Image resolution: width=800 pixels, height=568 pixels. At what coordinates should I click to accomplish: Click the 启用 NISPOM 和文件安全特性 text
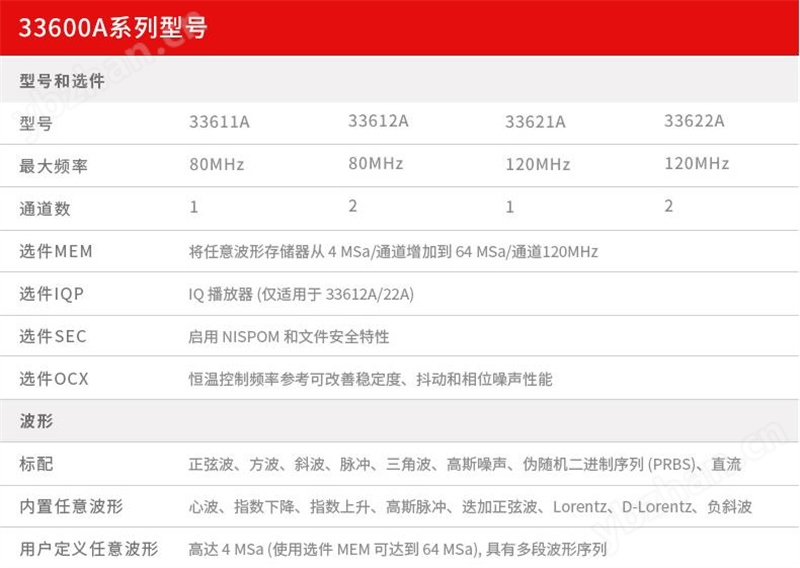click(x=289, y=337)
